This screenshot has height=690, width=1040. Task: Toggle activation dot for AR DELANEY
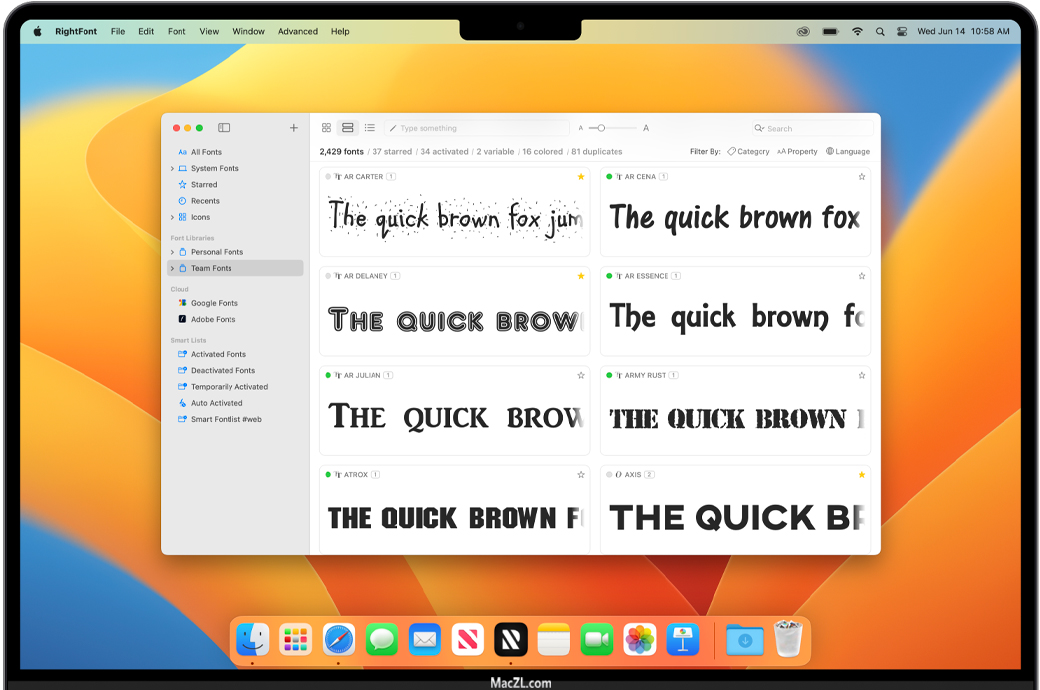[328, 276]
